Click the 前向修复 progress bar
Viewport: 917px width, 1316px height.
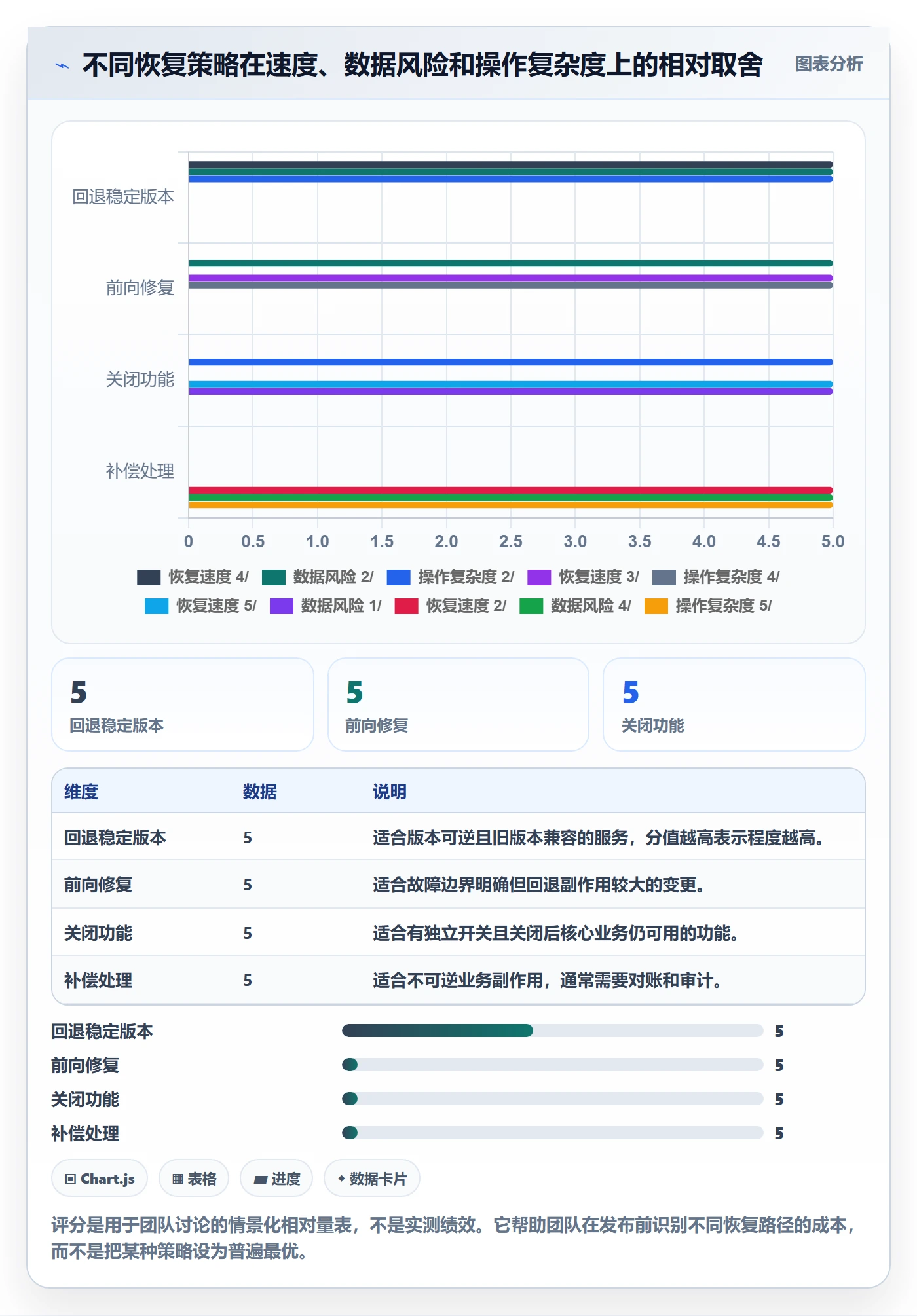click(x=553, y=1065)
